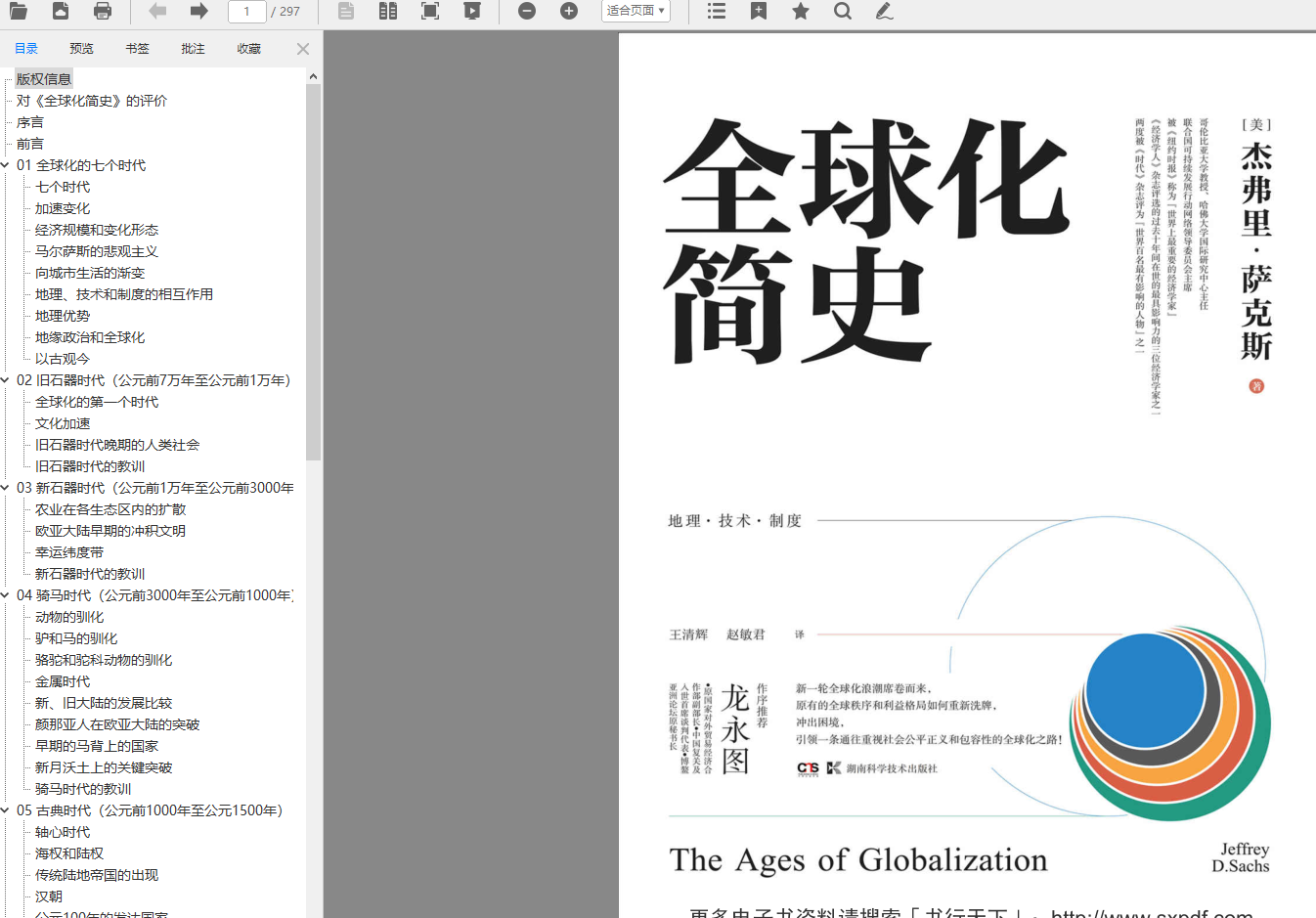Switch to the 收藏 tab

click(x=249, y=49)
